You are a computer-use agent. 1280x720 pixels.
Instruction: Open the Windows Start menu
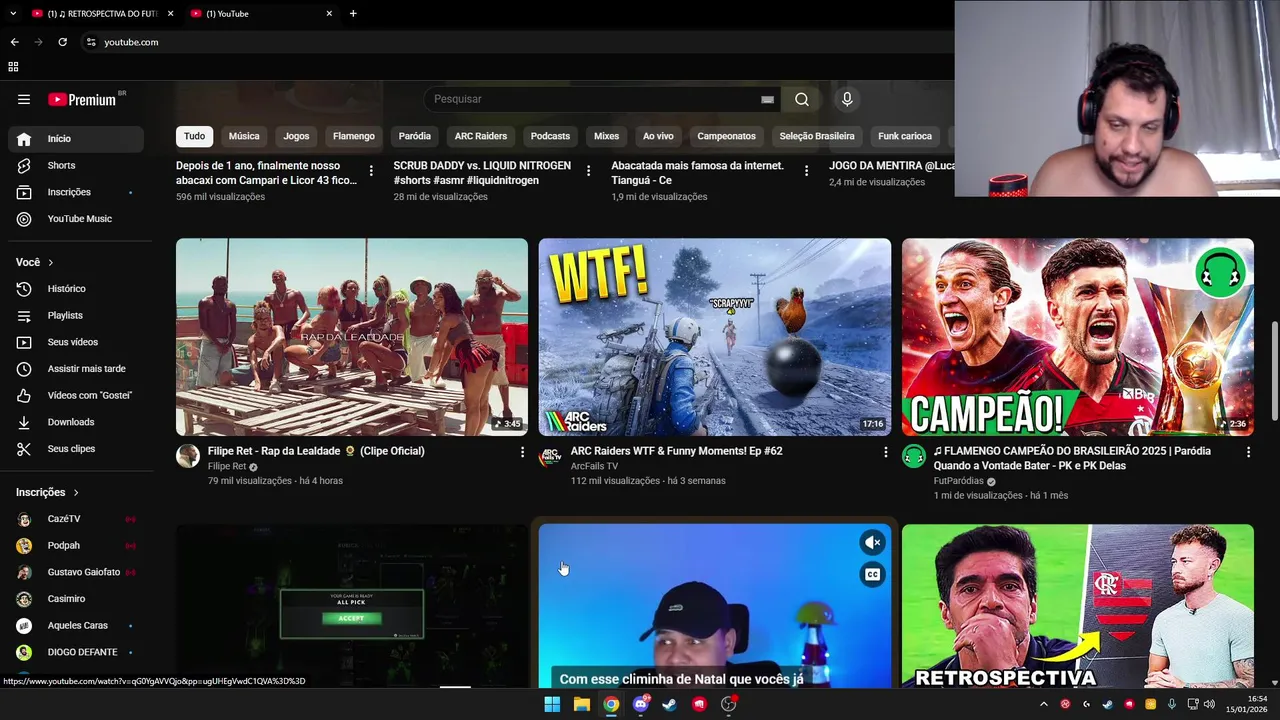[x=552, y=704]
